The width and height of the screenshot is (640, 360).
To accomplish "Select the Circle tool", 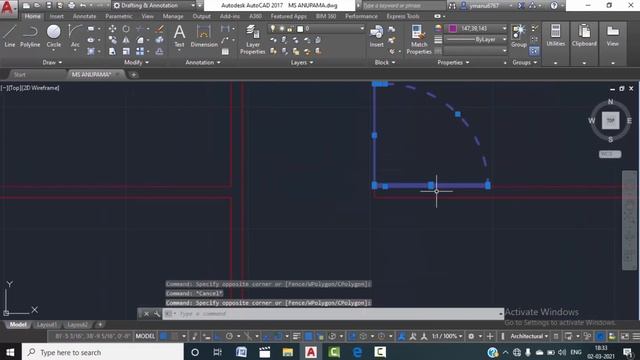I will pyautogui.click(x=53, y=36).
